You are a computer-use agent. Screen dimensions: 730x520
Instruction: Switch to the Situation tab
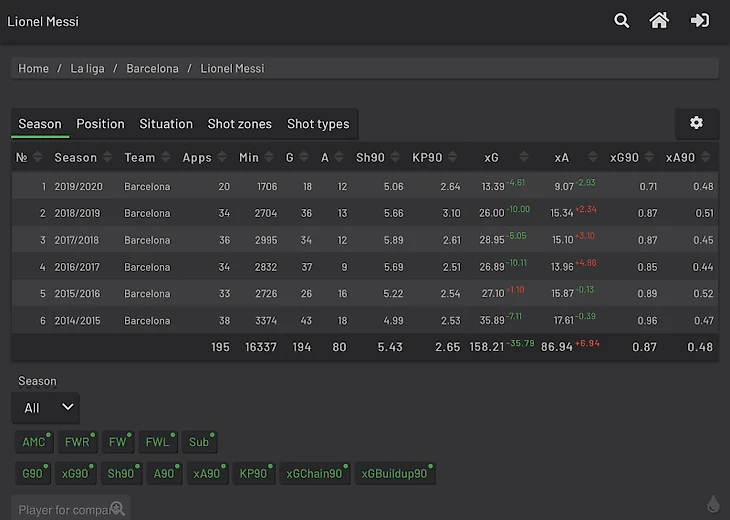click(166, 124)
